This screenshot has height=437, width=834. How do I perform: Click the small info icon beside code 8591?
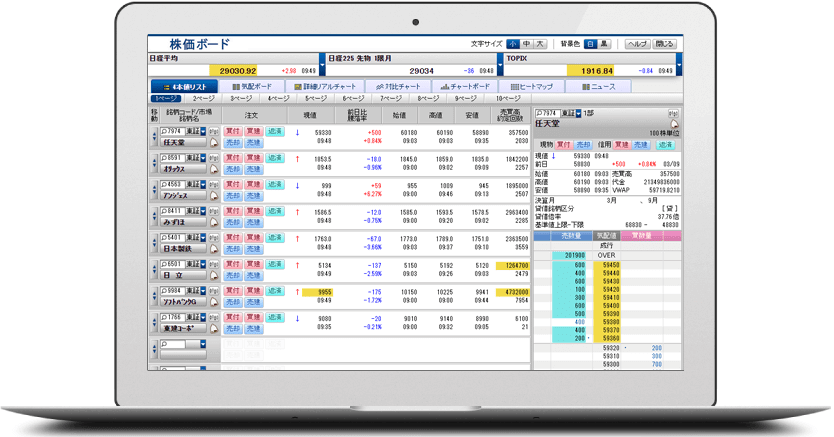pos(214,158)
